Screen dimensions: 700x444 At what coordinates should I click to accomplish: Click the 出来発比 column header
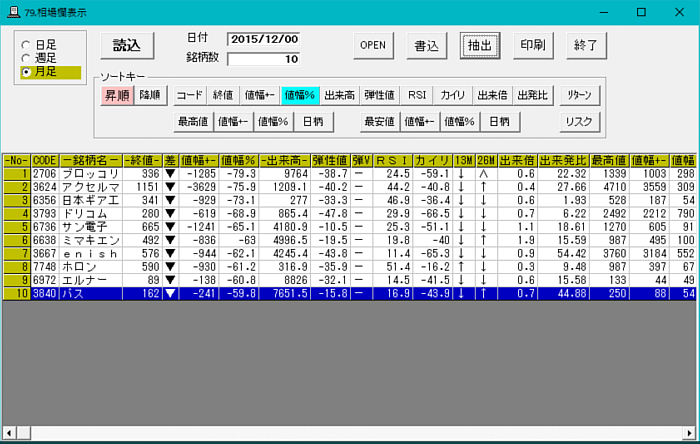[x=563, y=161]
